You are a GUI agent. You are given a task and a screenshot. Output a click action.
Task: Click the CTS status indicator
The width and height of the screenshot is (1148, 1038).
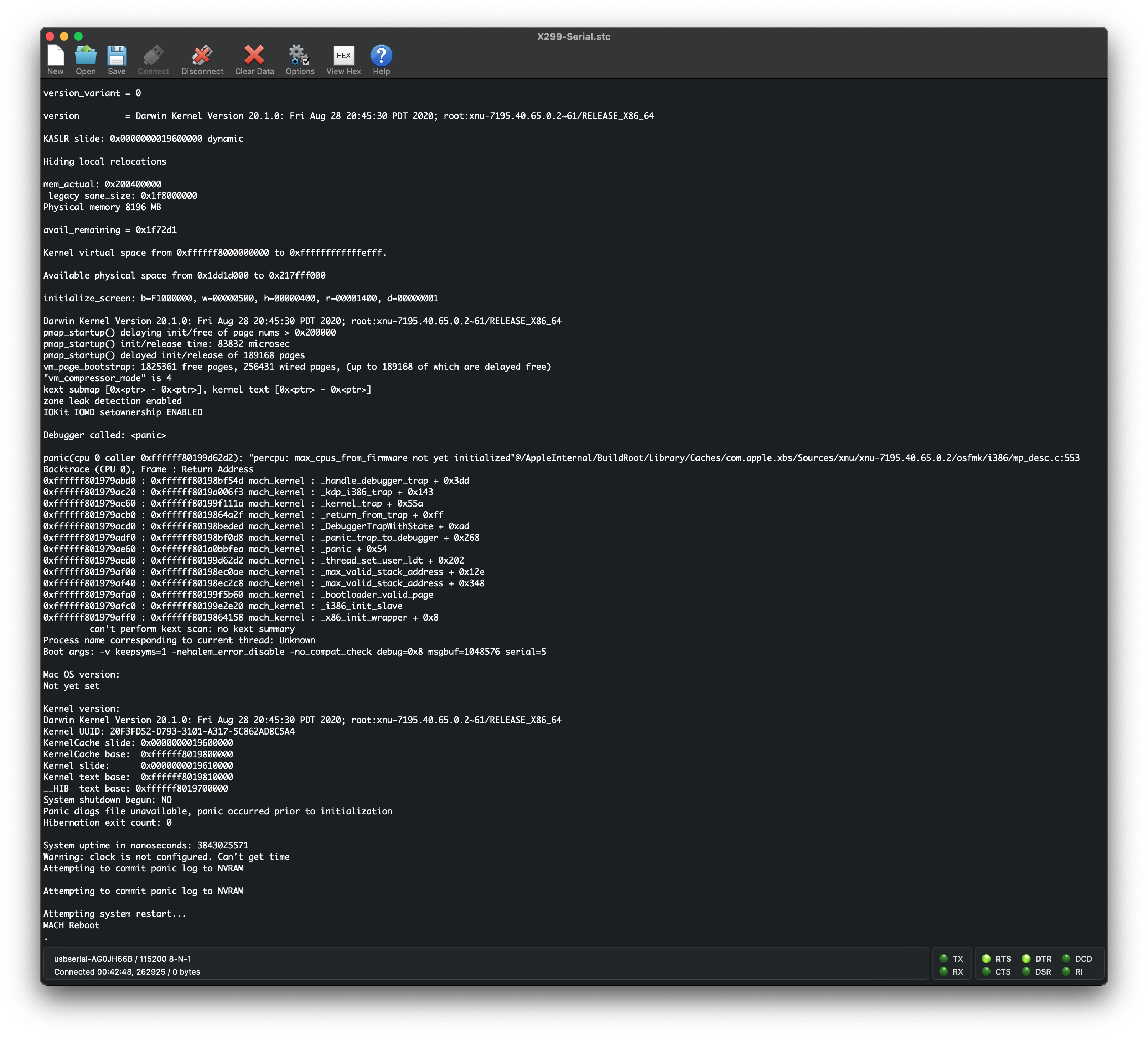pos(986,971)
